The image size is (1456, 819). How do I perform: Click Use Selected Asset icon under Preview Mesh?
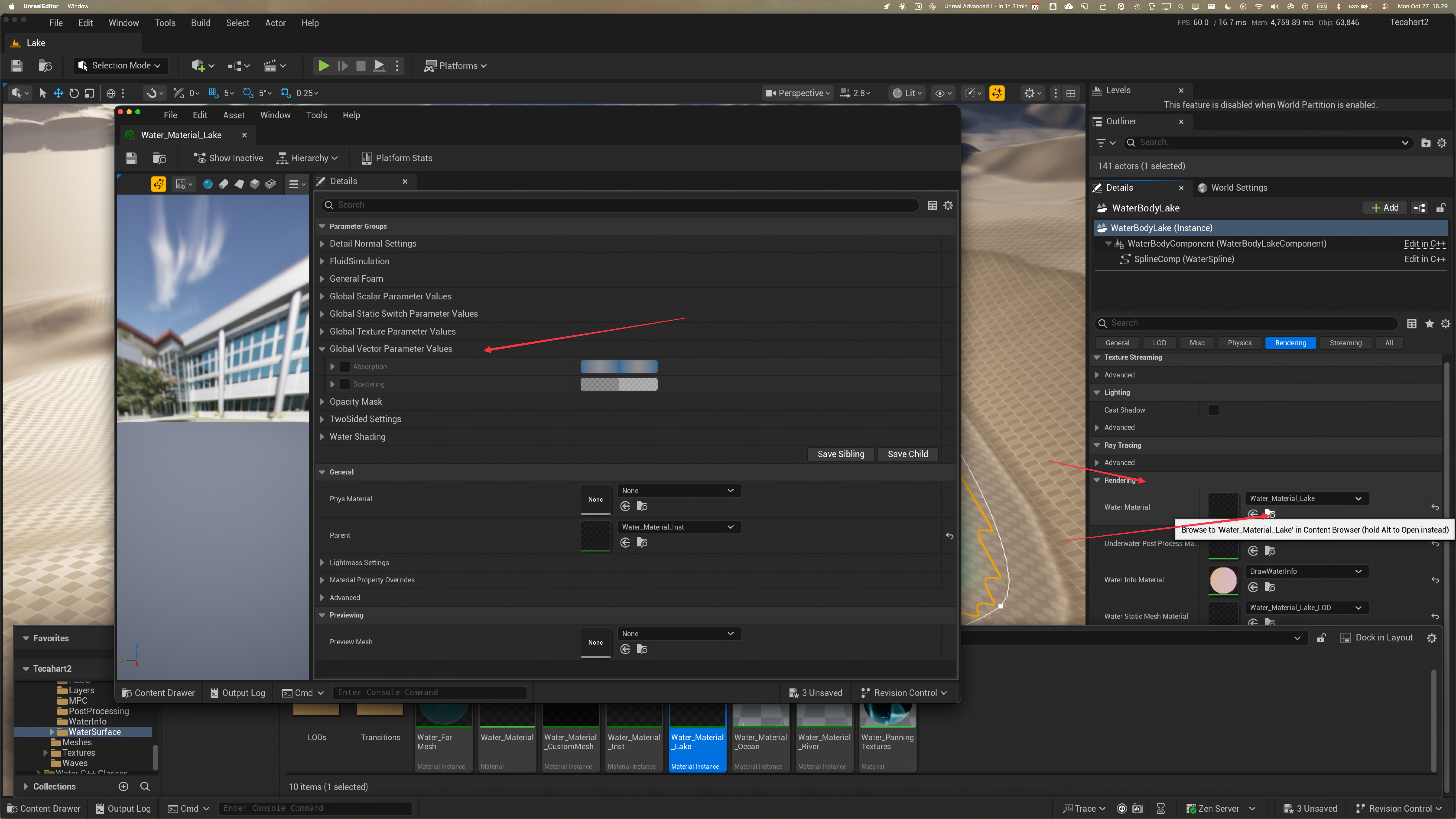(625, 649)
